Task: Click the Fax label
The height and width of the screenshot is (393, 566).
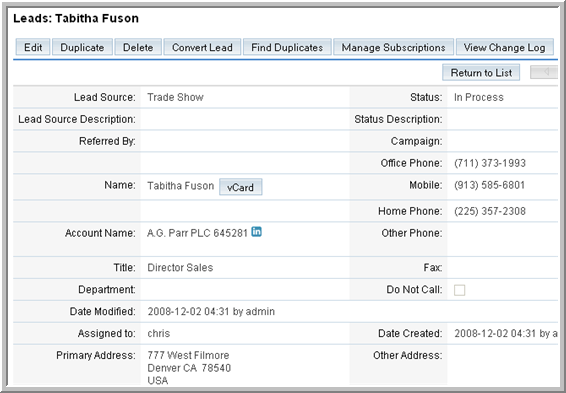Action: coord(433,267)
